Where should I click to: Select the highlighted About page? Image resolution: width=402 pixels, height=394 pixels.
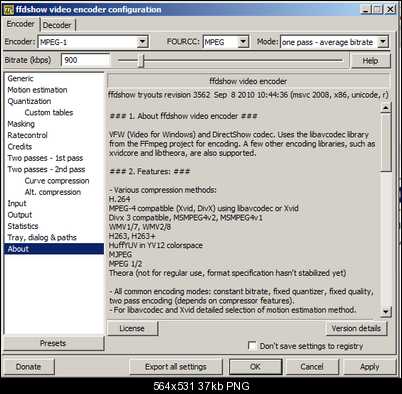click(x=54, y=249)
